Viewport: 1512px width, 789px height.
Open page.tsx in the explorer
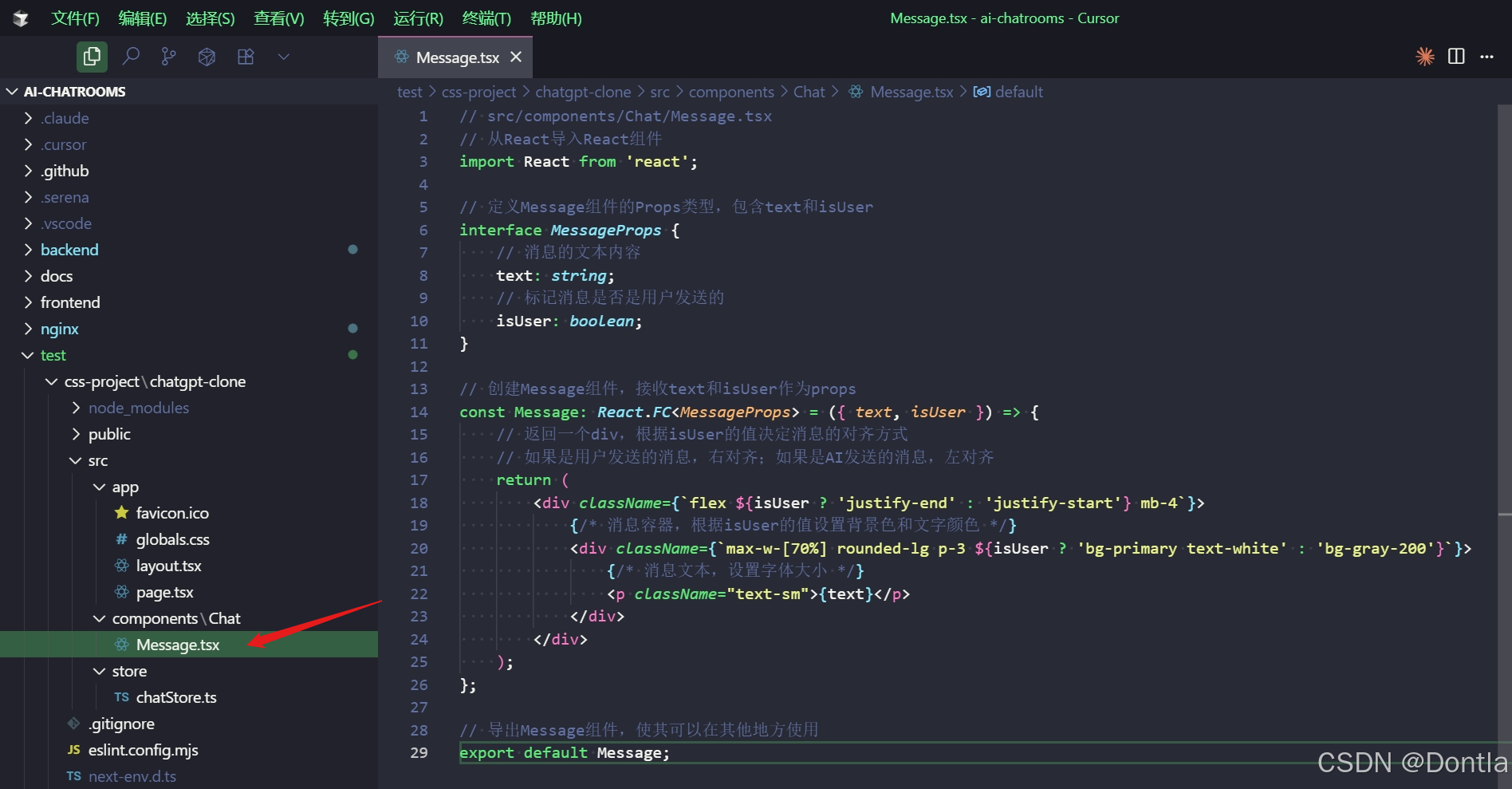(189, 592)
